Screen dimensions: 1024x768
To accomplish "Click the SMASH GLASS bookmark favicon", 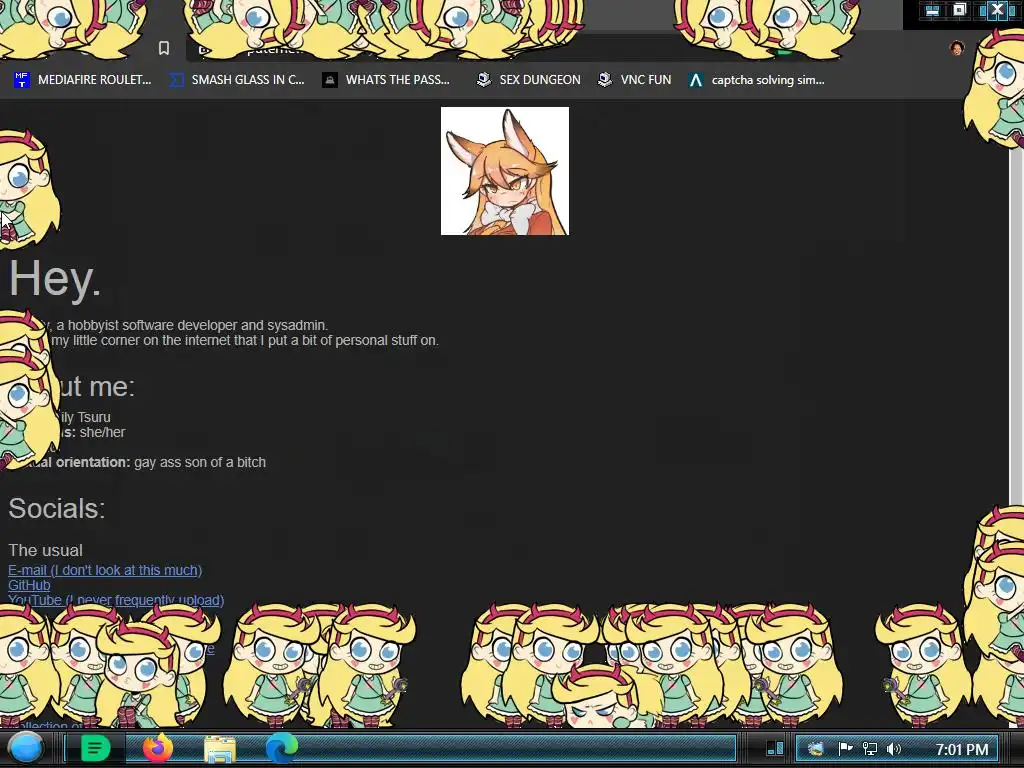I will pyautogui.click(x=176, y=80).
